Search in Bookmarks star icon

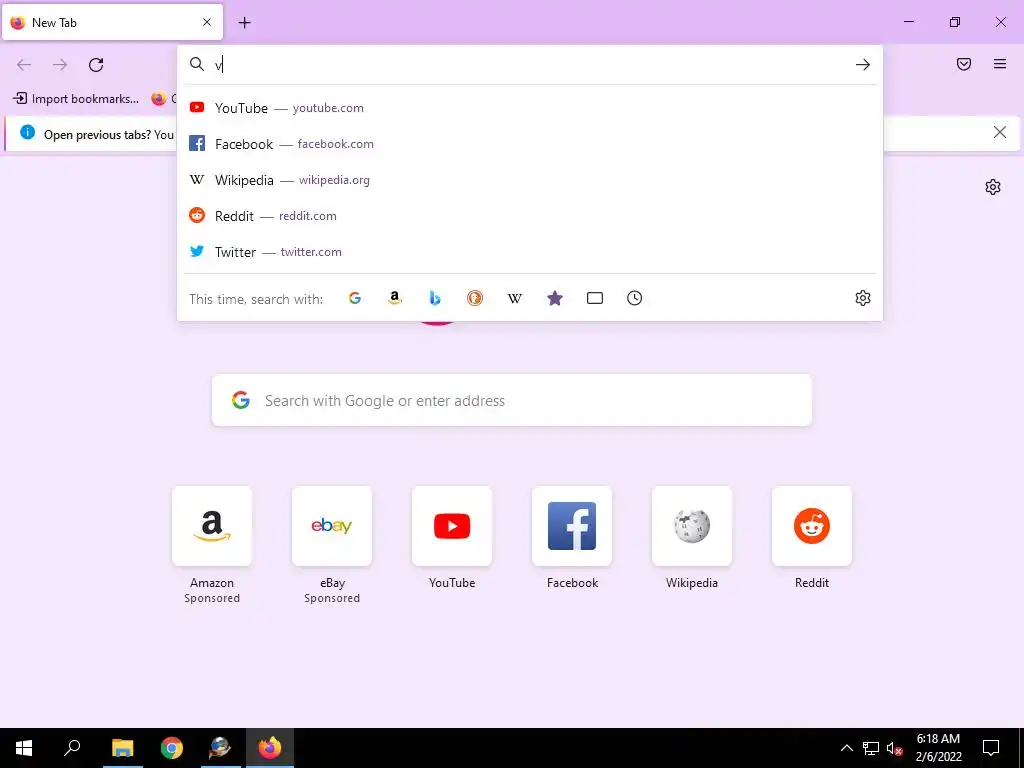(554, 298)
